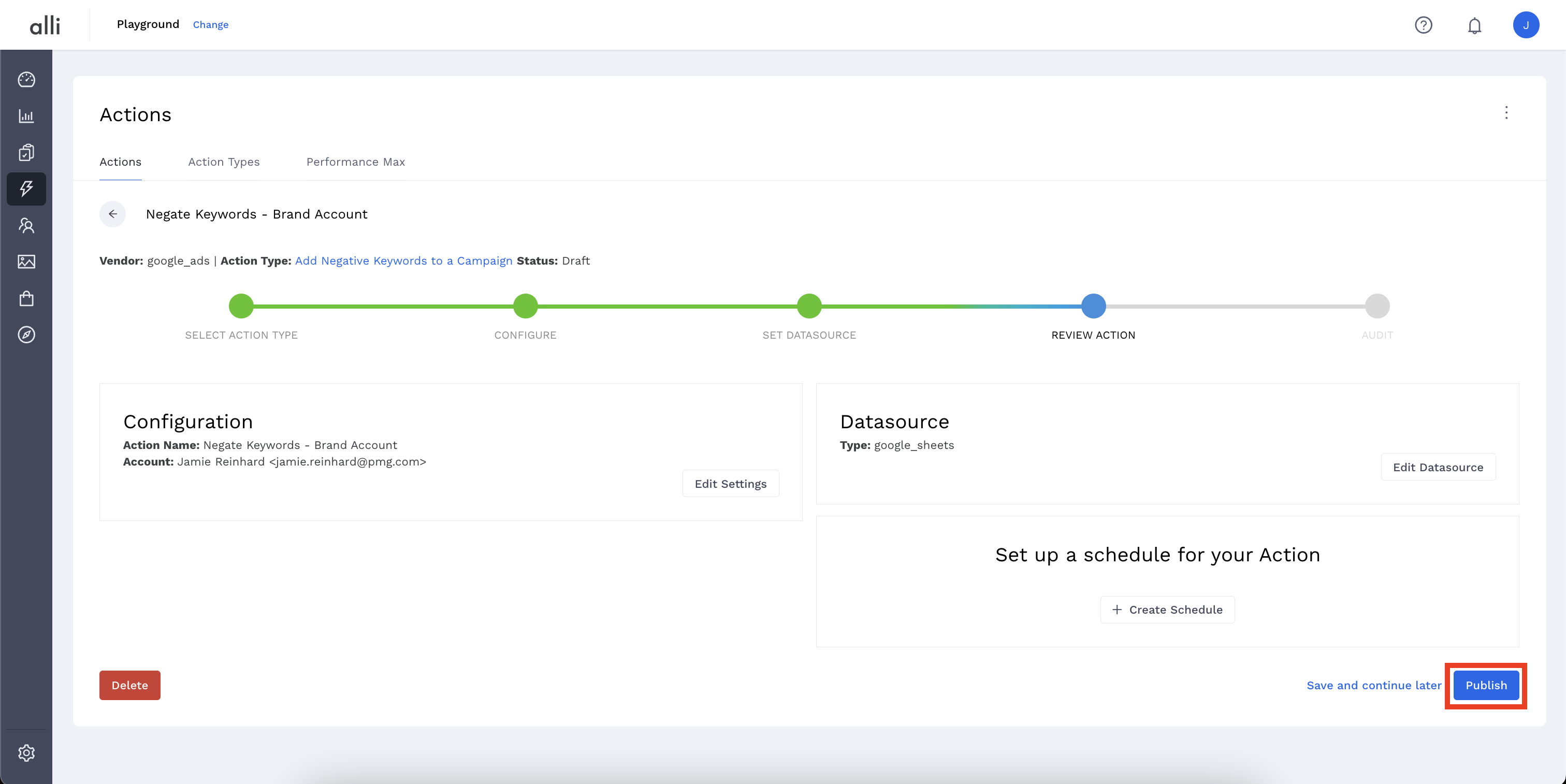Screen dimensions: 1566x784
Task: Click the Publish button
Action: [x=1486, y=685]
